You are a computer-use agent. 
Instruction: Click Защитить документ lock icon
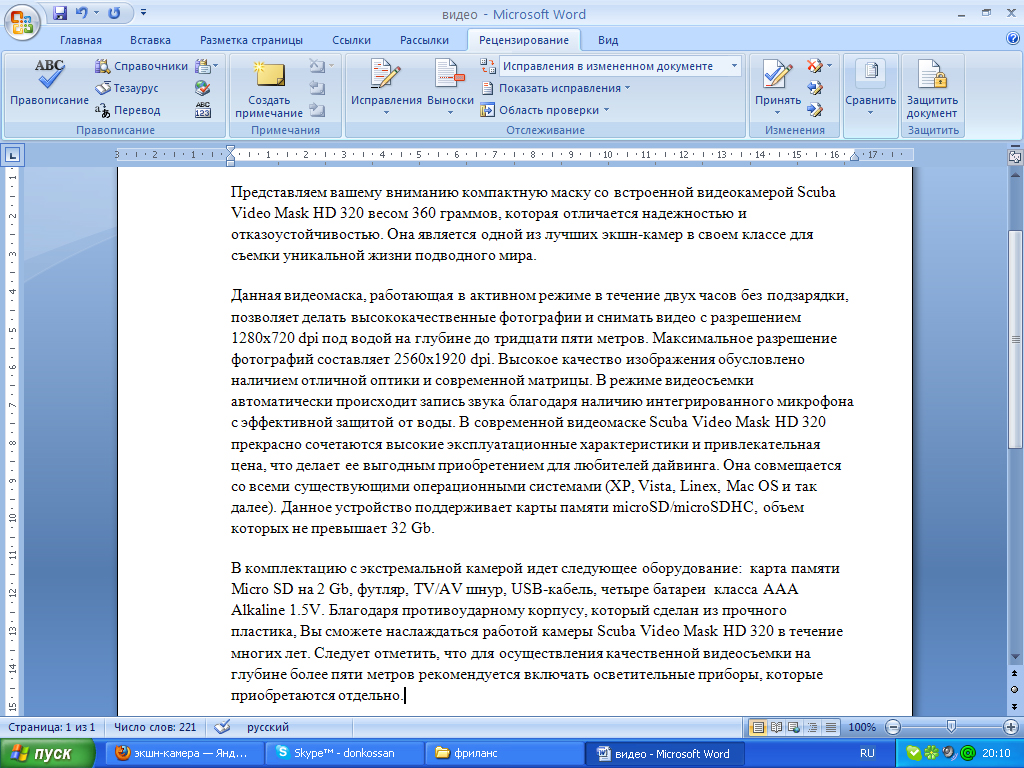tap(932, 88)
